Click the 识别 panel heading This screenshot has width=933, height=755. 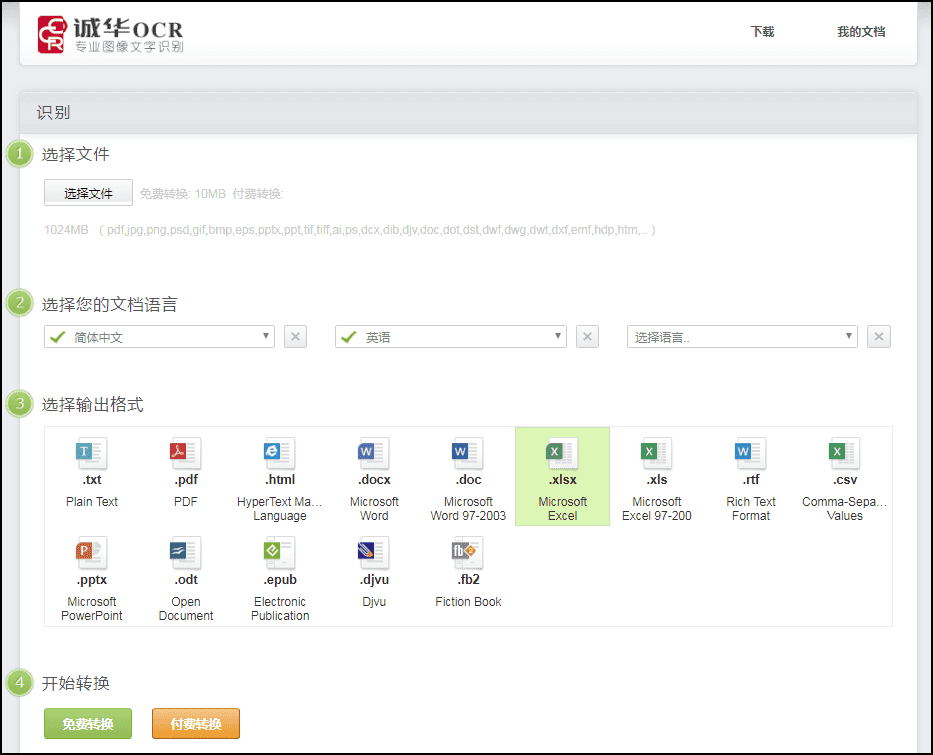[x=54, y=112]
